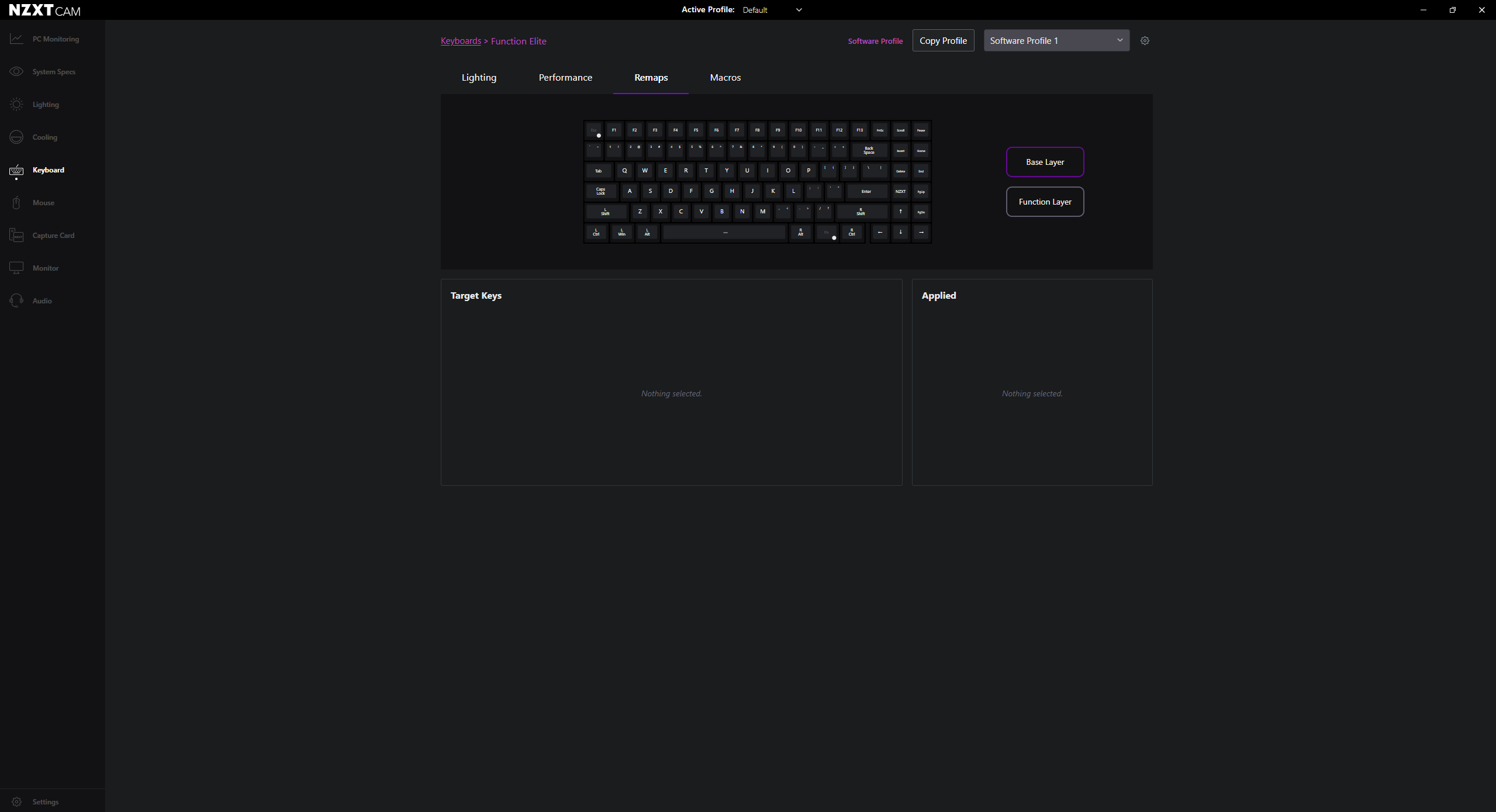Image resolution: width=1496 pixels, height=812 pixels.
Task: Select the D key on keyboard diagram
Action: 671,191
